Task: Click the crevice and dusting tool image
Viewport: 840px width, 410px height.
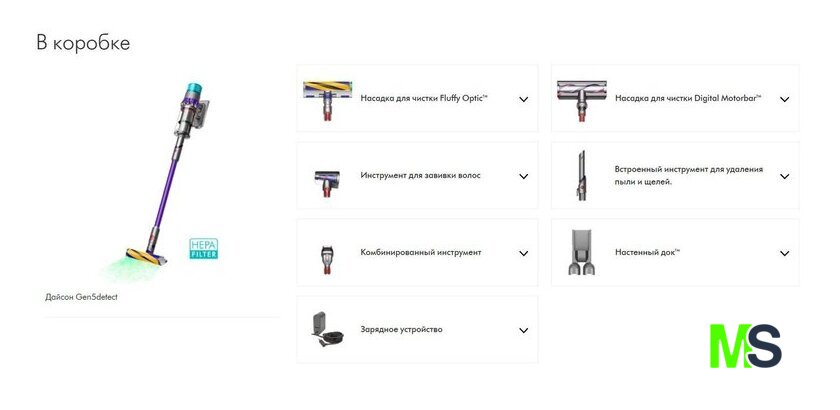Action: pyautogui.click(x=581, y=176)
